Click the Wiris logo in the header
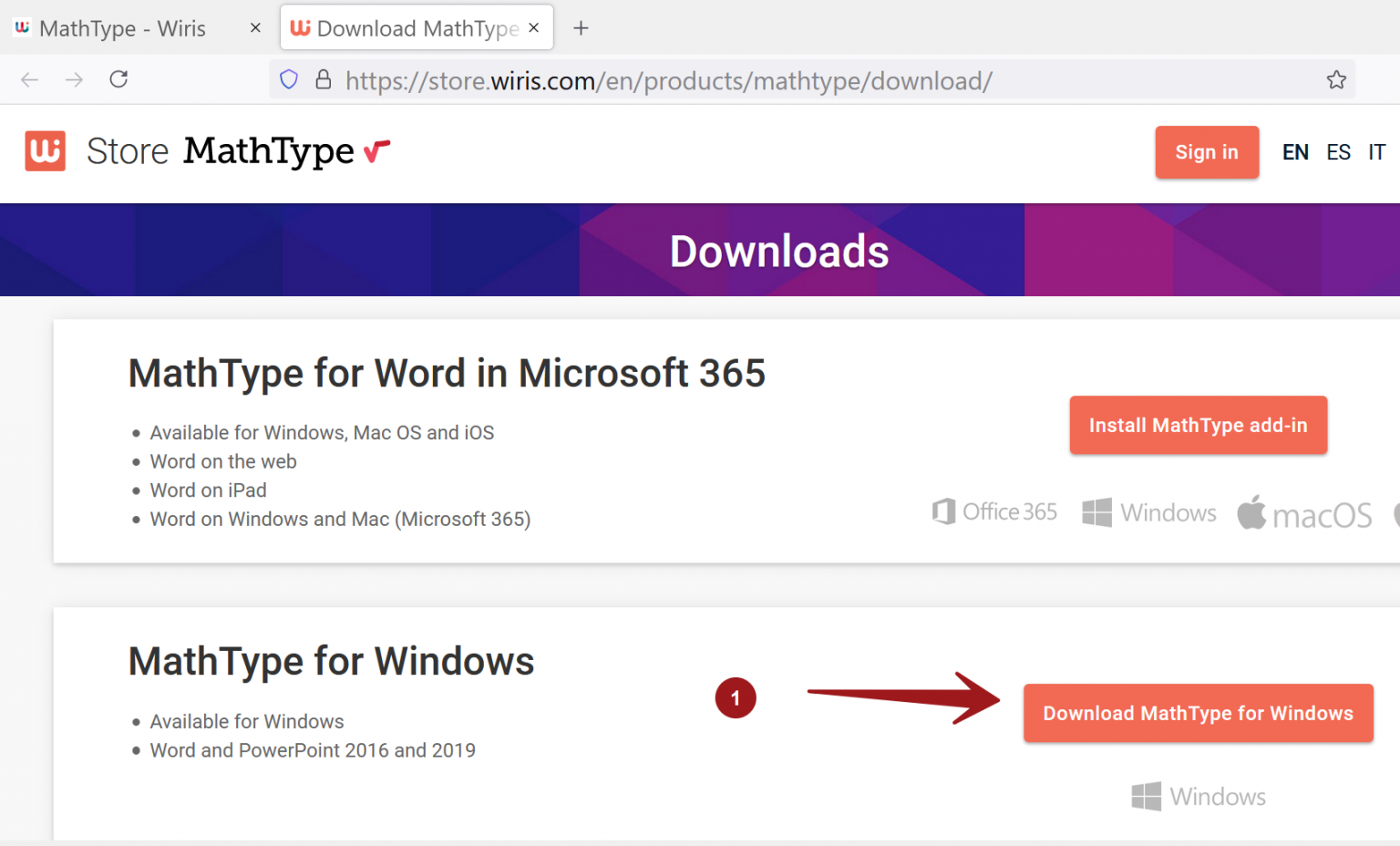This screenshot has height=846, width=1400. tap(43, 150)
